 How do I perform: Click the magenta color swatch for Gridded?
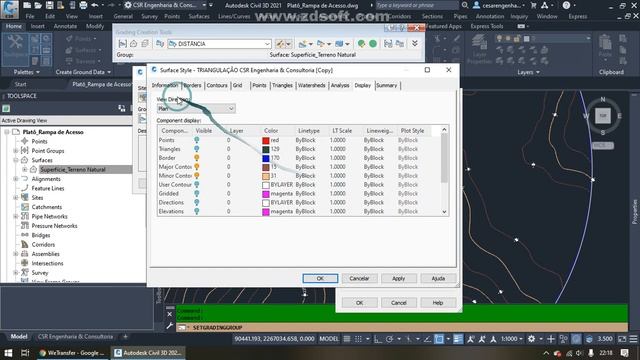[x=266, y=194]
